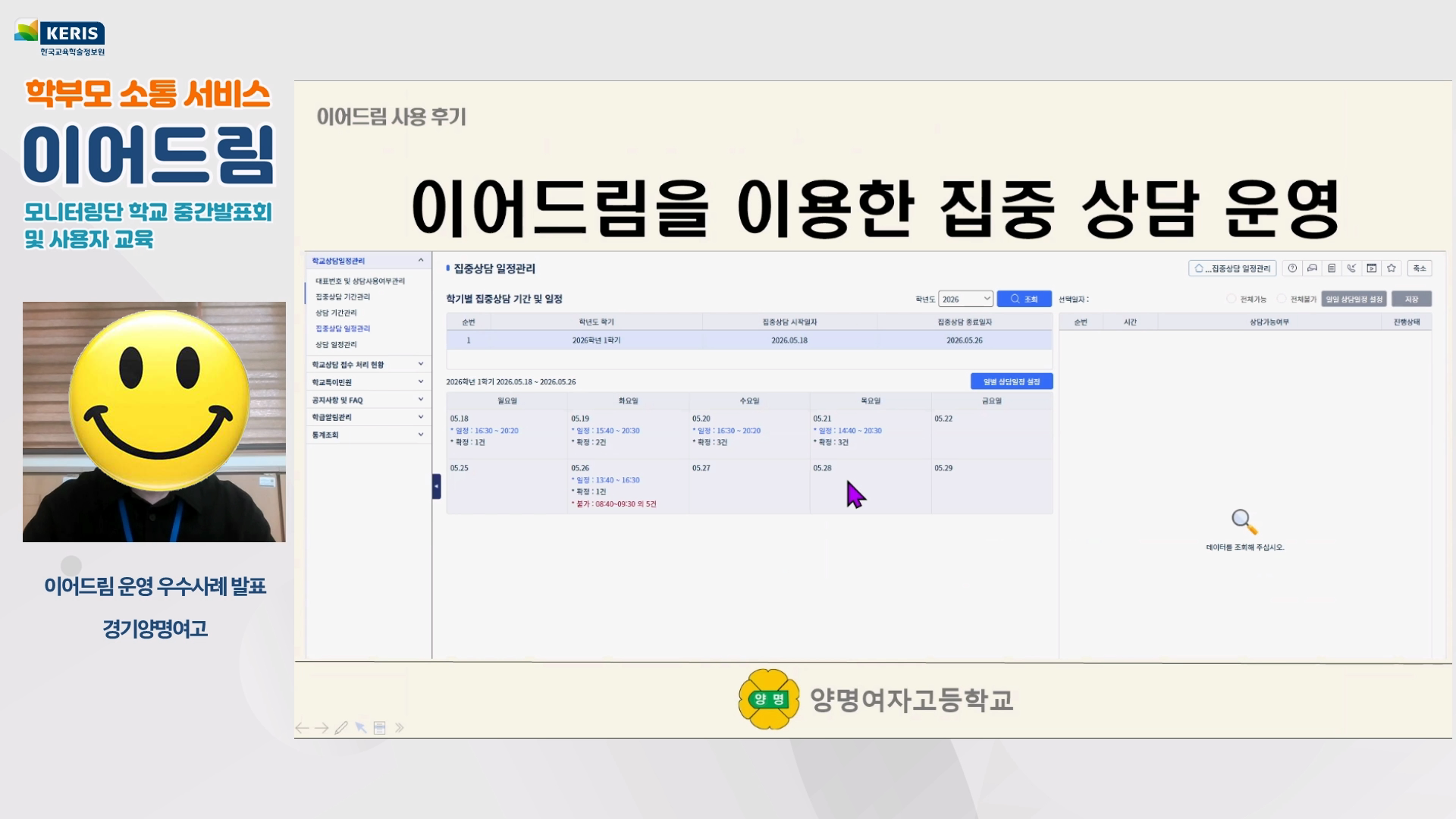Image resolution: width=1456 pixels, height=819 pixels.
Task: Open the slide overview icon
Action: (x=380, y=728)
